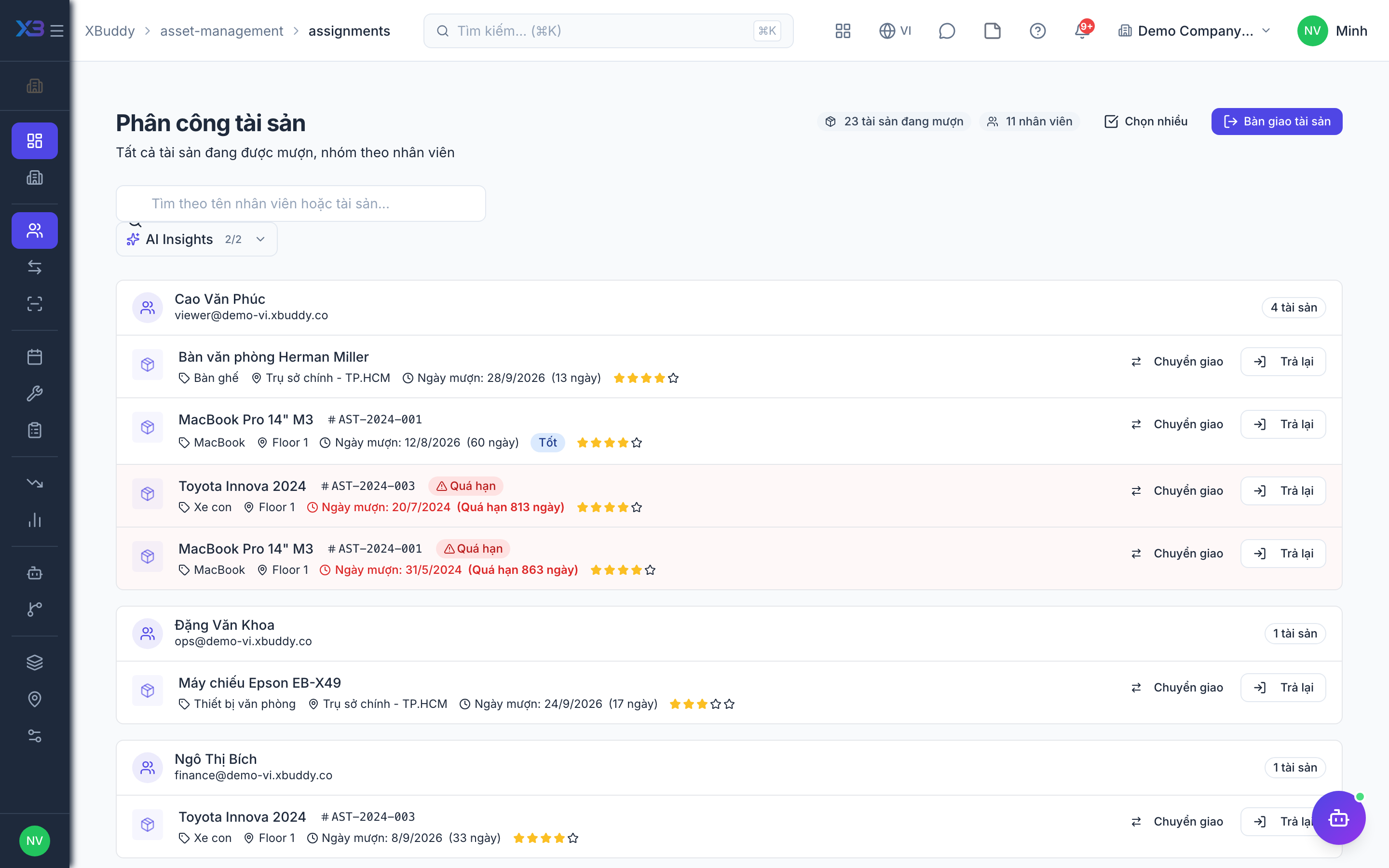Viewport: 1389px width, 868px height.
Task: Open the calendar icon in sidebar
Action: [x=34, y=357]
